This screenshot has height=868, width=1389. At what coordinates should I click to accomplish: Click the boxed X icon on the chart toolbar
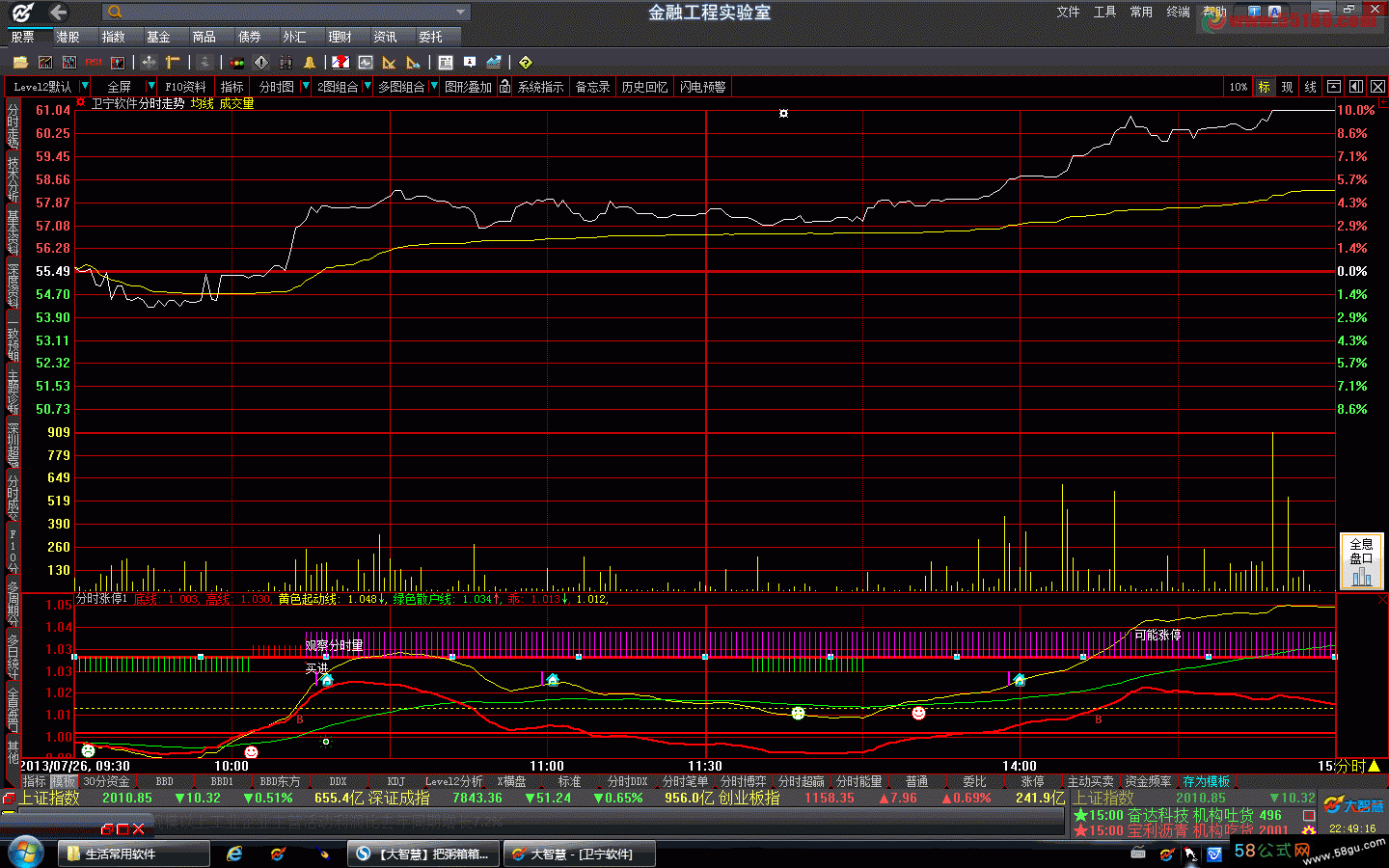pyautogui.click(x=1378, y=87)
